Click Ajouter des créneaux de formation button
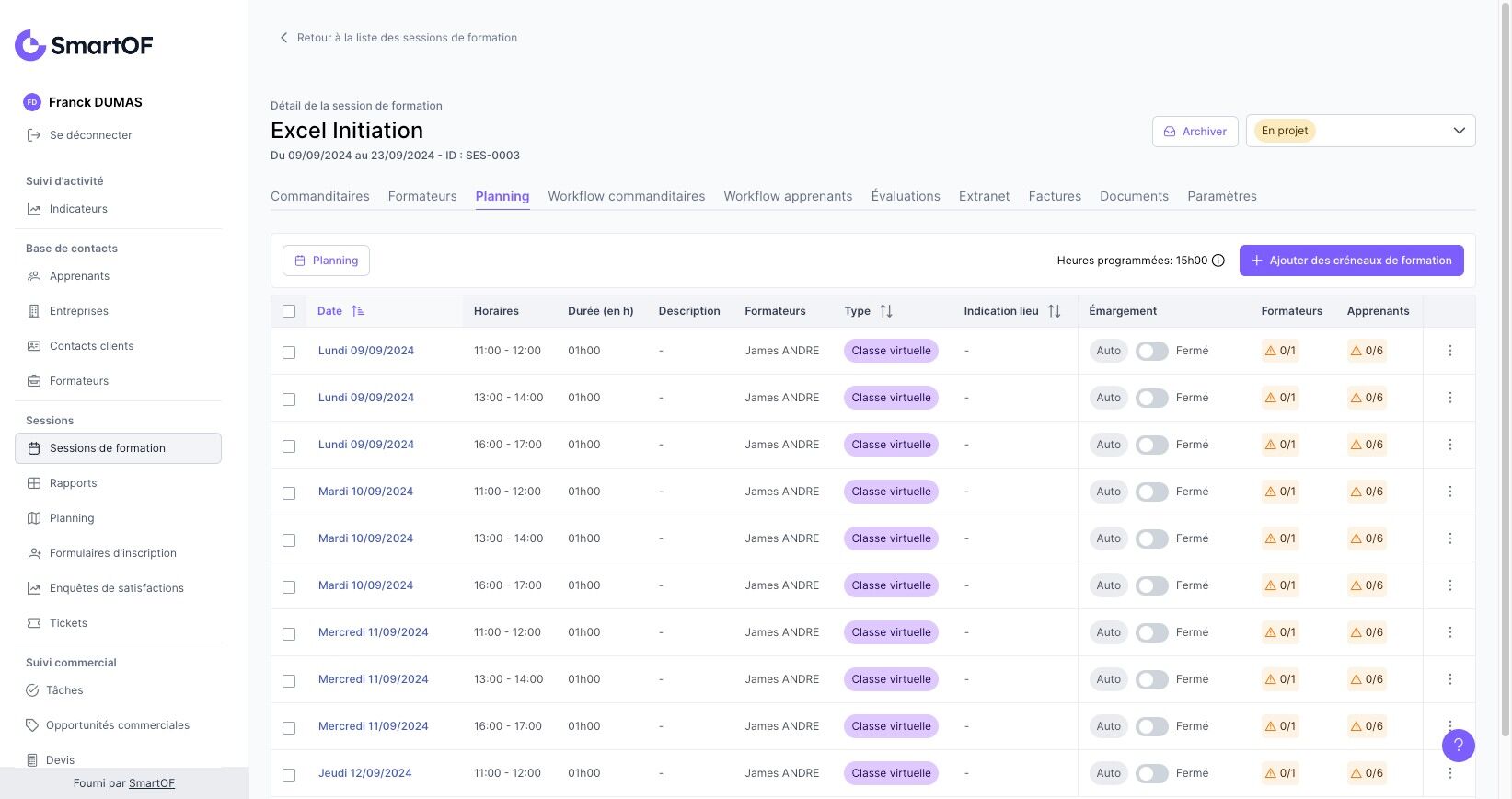Viewport: 1512px width, 799px height. point(1351,261)
